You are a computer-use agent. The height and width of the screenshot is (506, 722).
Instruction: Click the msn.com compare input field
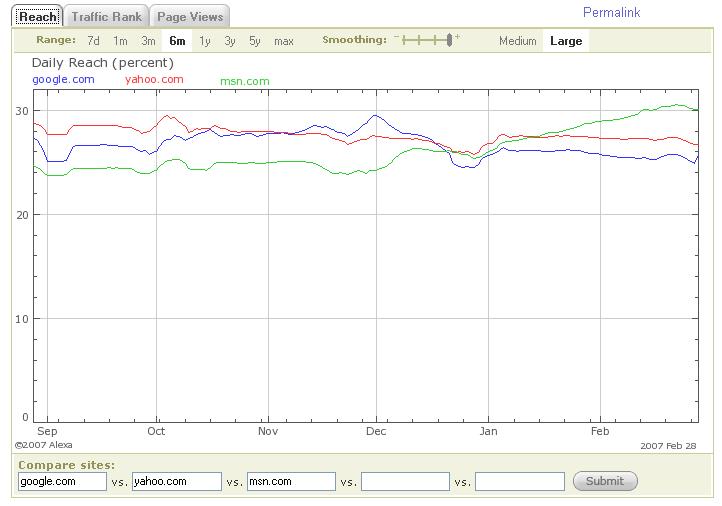291,481
